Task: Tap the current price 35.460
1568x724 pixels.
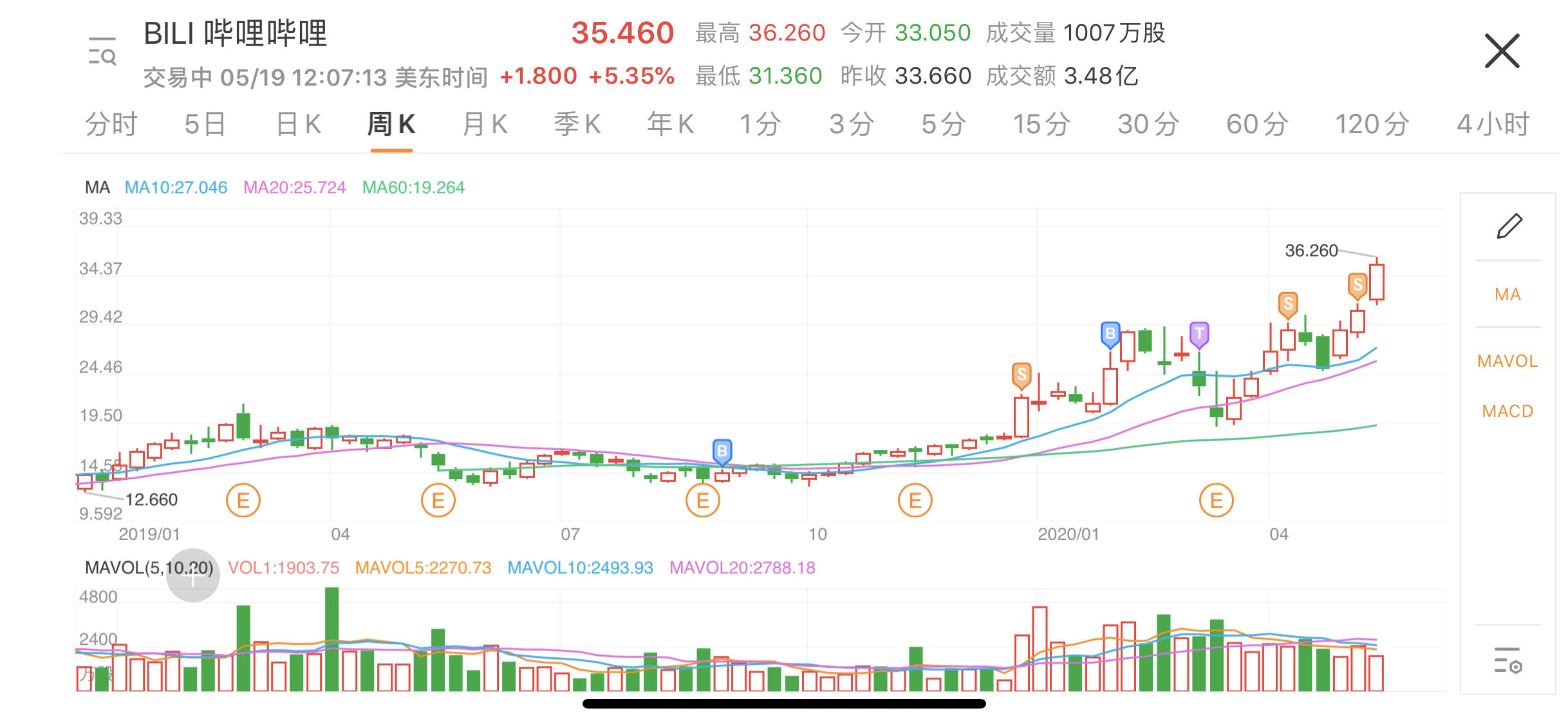Action: point(622,33)
